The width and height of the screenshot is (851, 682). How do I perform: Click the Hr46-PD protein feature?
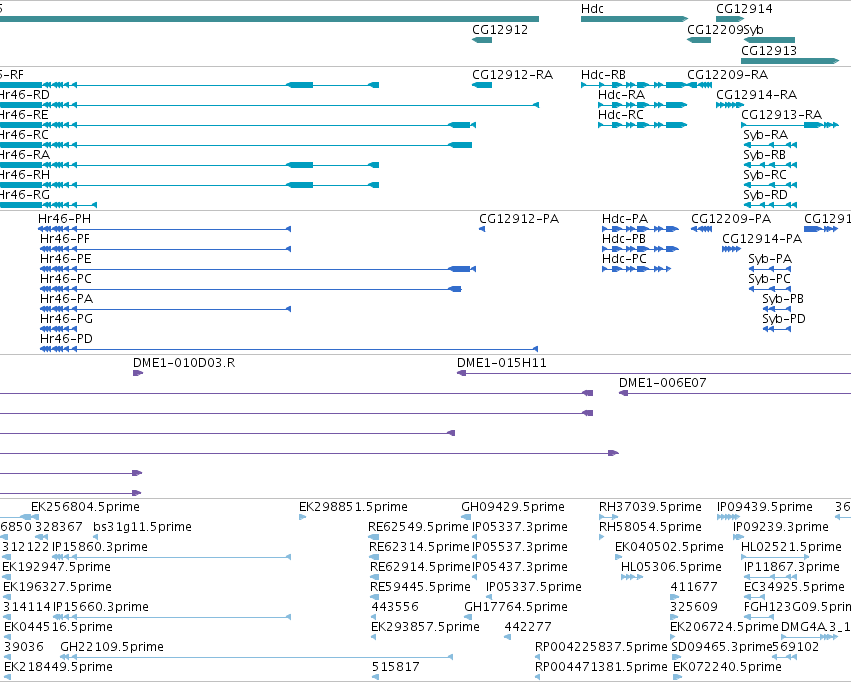point(289,349)
